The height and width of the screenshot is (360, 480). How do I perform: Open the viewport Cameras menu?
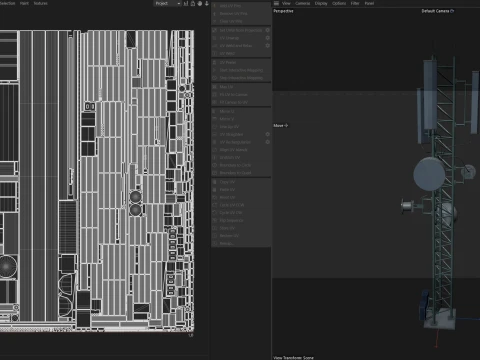(x=302, y=3)
